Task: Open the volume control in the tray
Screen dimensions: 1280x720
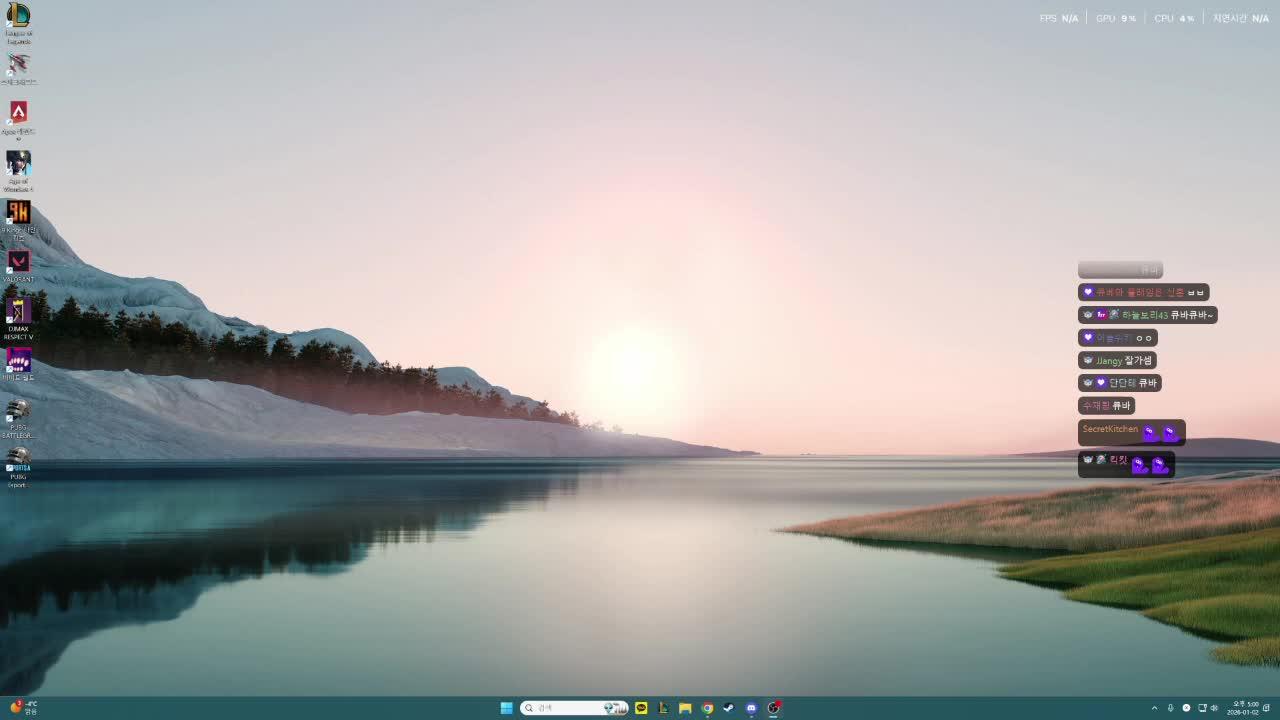Action: tap(1214, 708)
